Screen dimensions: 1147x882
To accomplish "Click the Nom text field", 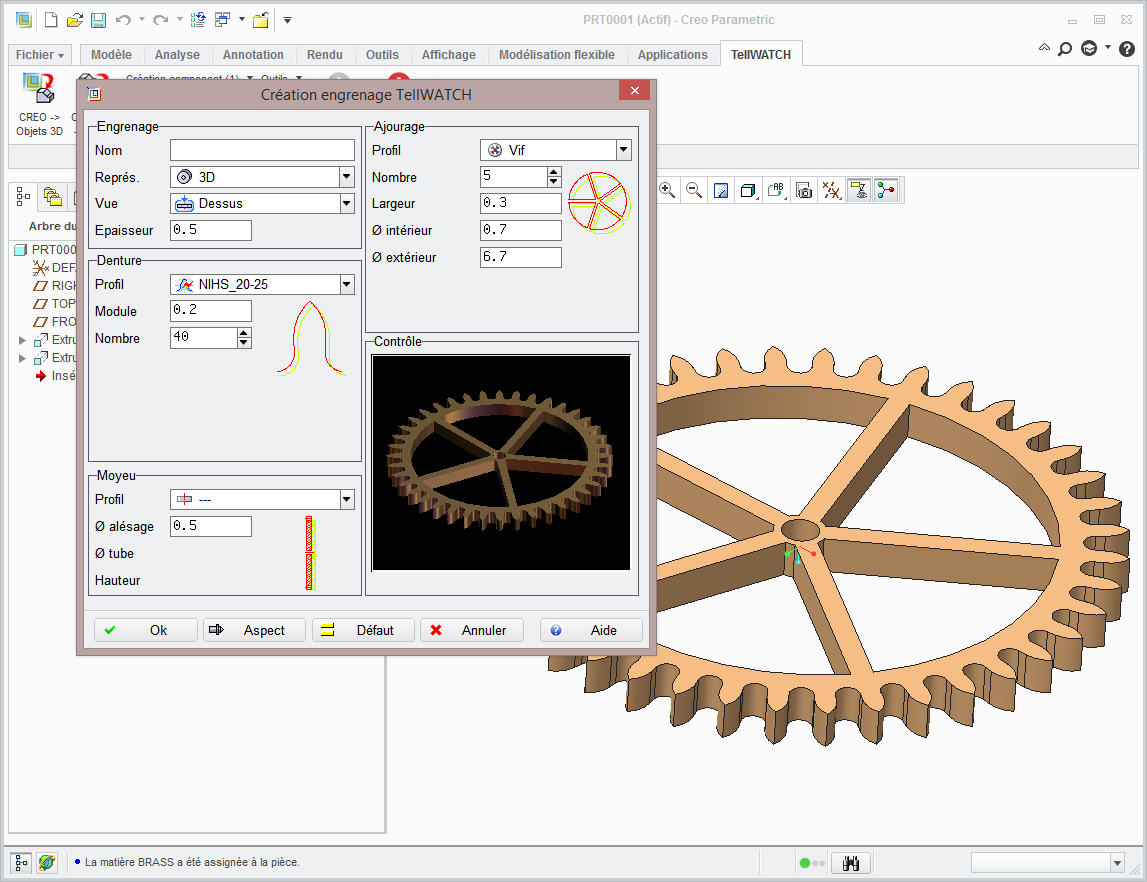I will [262, 150].
